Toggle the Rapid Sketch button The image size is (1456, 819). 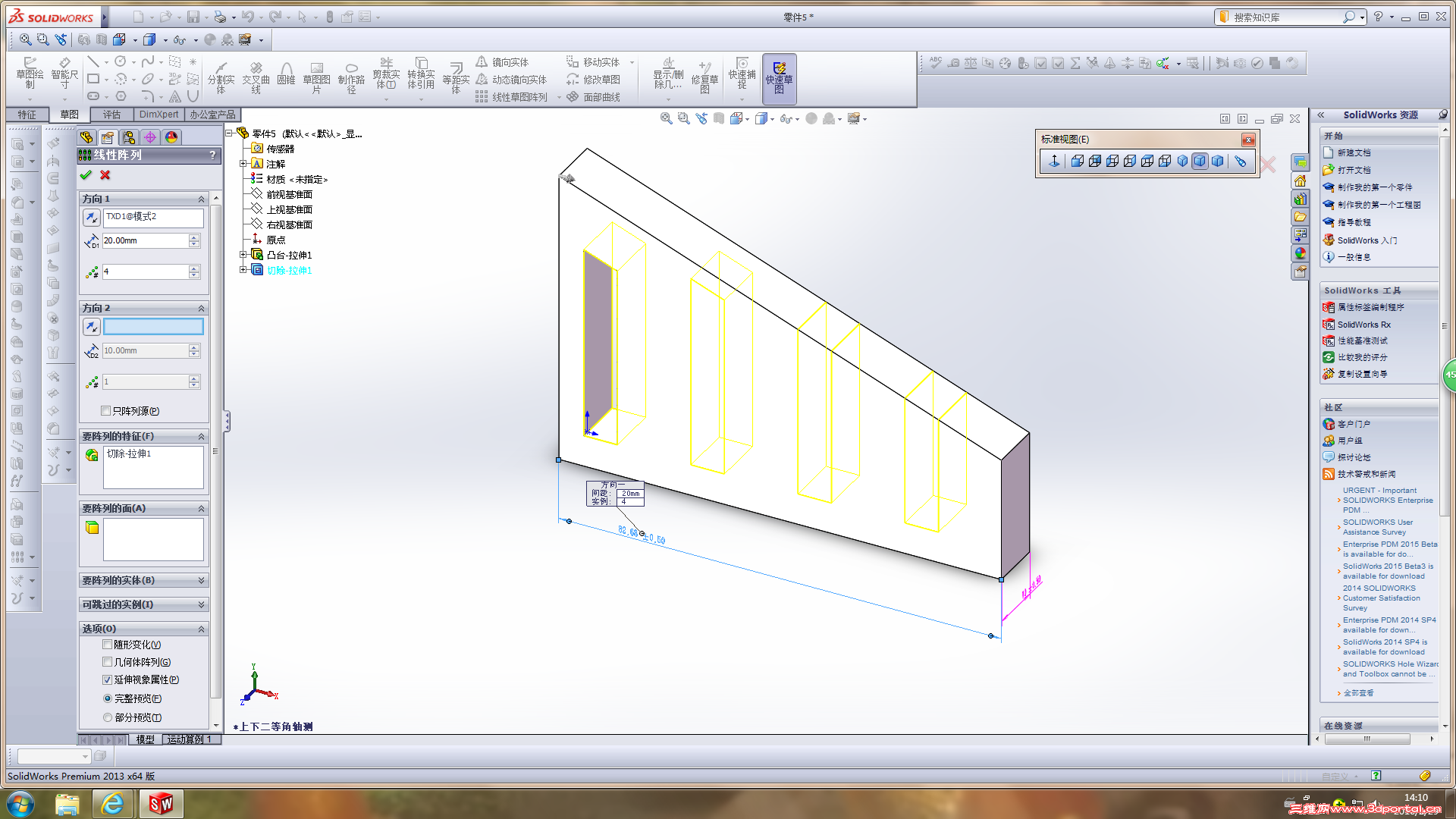(779, 77)
